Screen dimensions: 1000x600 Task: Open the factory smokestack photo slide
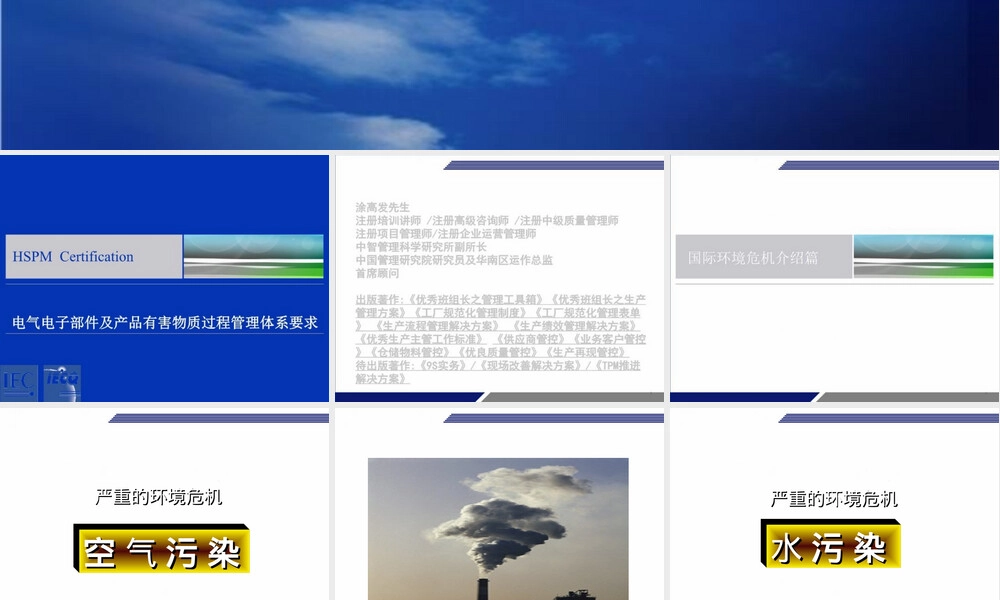tap(499, 504)
